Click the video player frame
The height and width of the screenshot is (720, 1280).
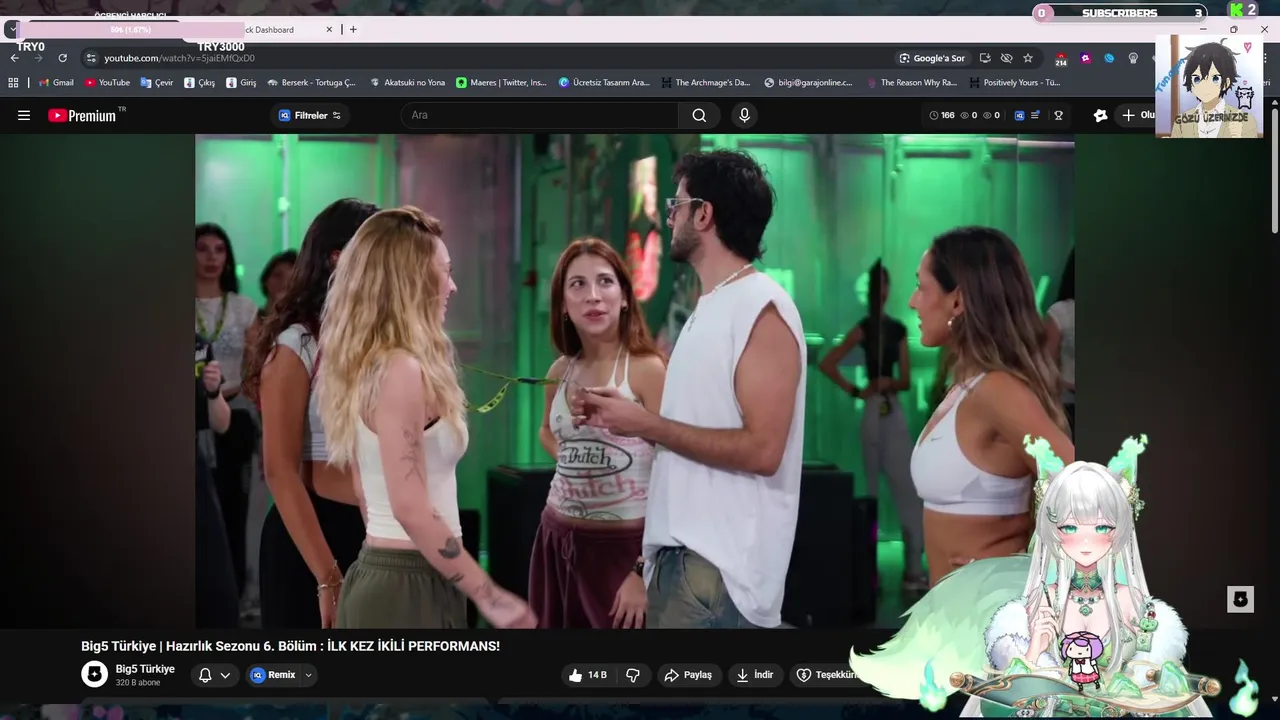pyautogui.click(x=635, y=381)
